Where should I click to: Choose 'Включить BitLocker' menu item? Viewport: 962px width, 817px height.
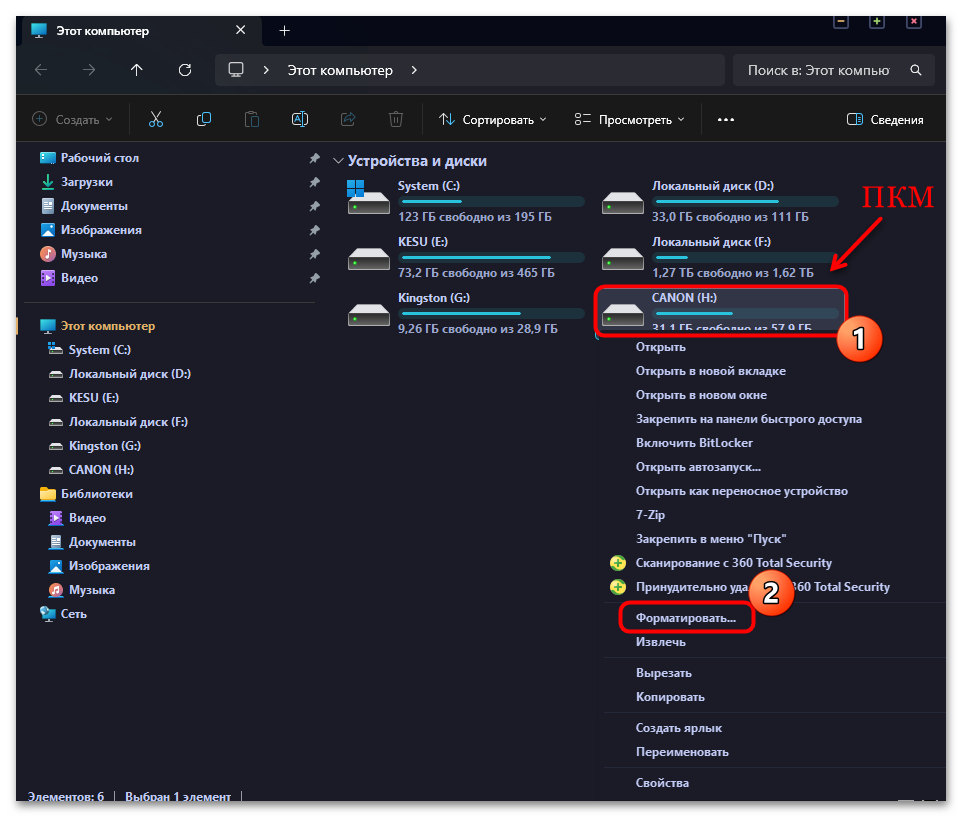pyautogui.click(x=694, y=443)
